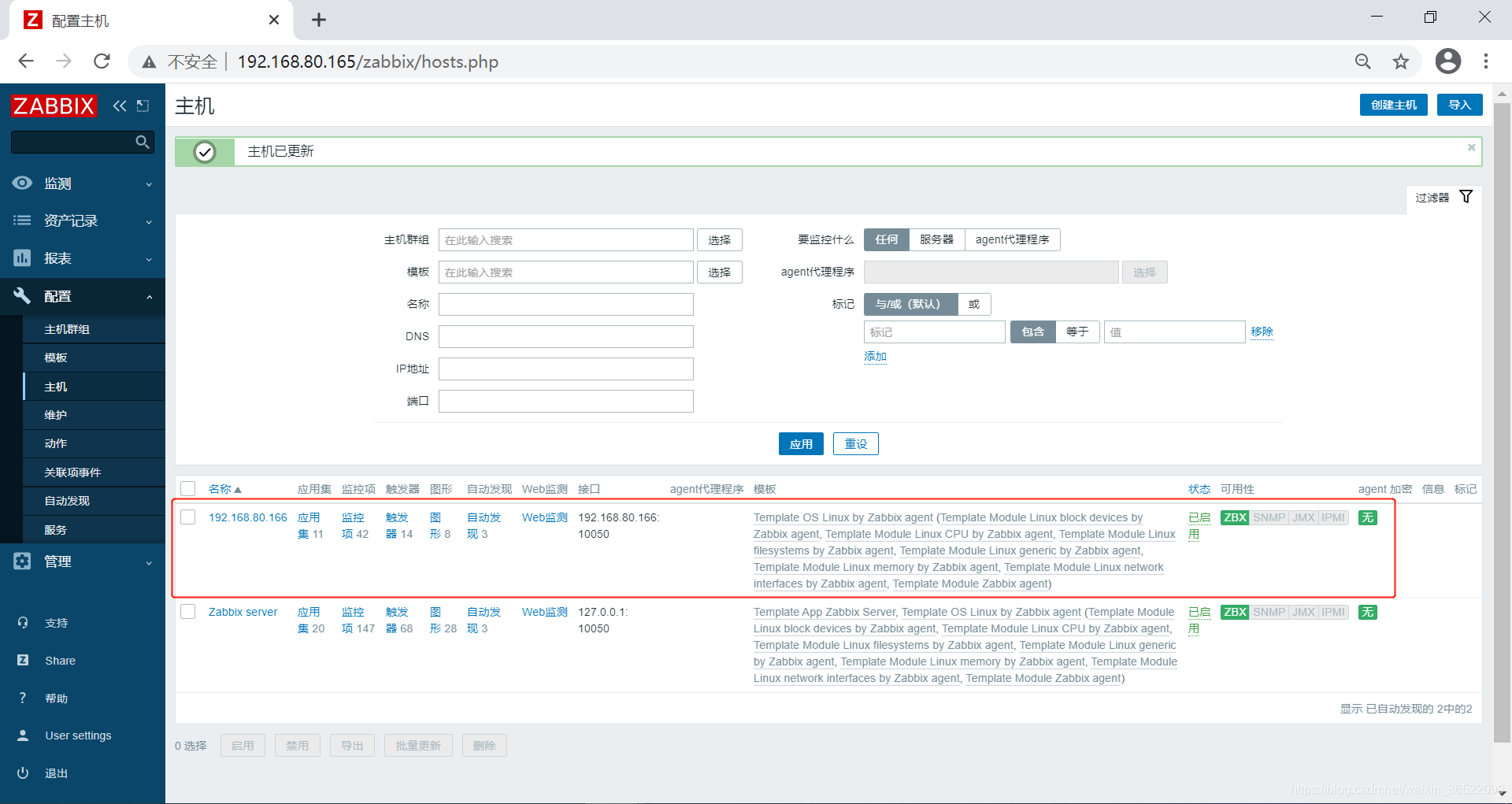Open Zabbix server host link

(243, 612)
